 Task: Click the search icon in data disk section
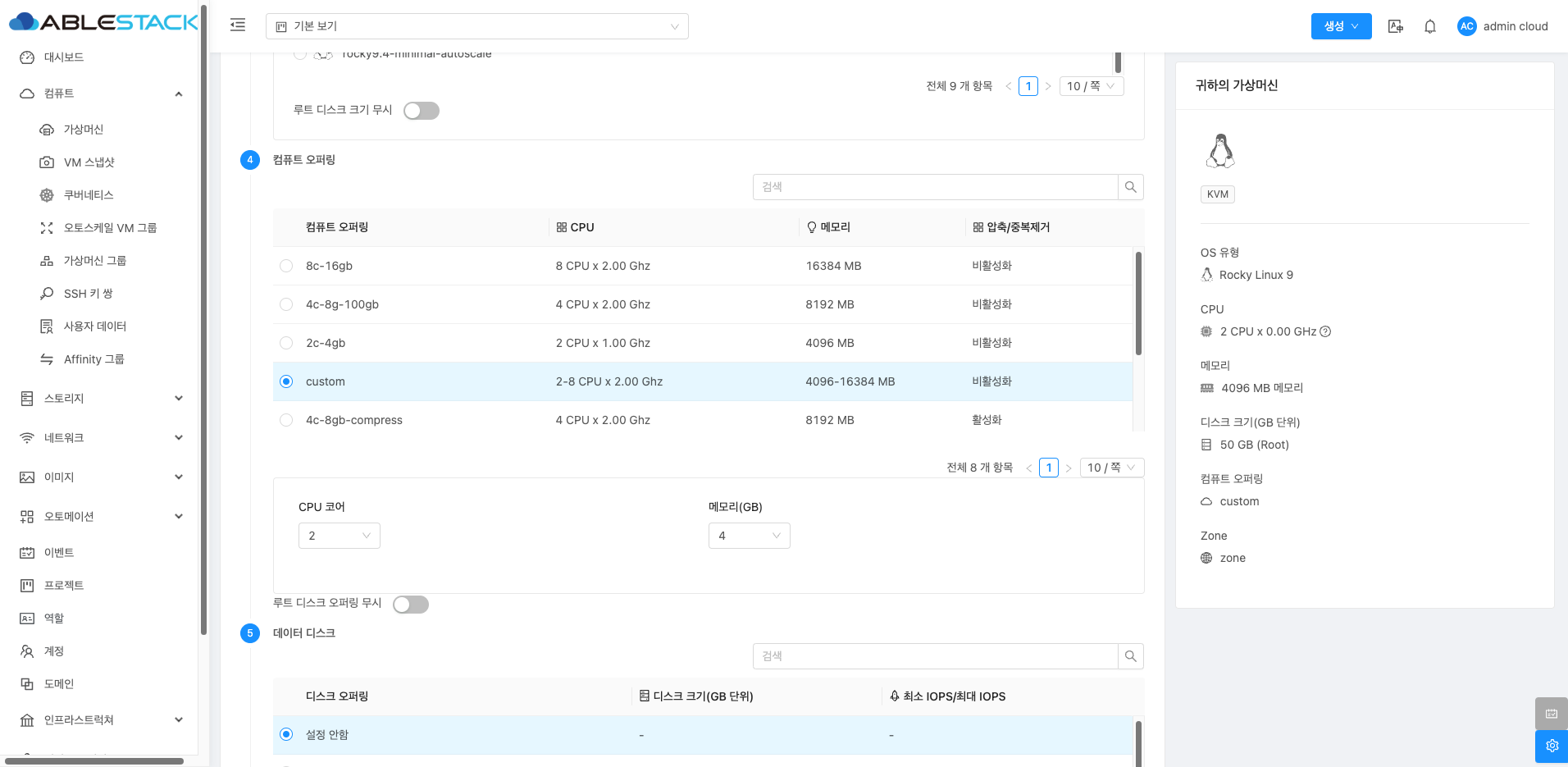[1130, 656]
